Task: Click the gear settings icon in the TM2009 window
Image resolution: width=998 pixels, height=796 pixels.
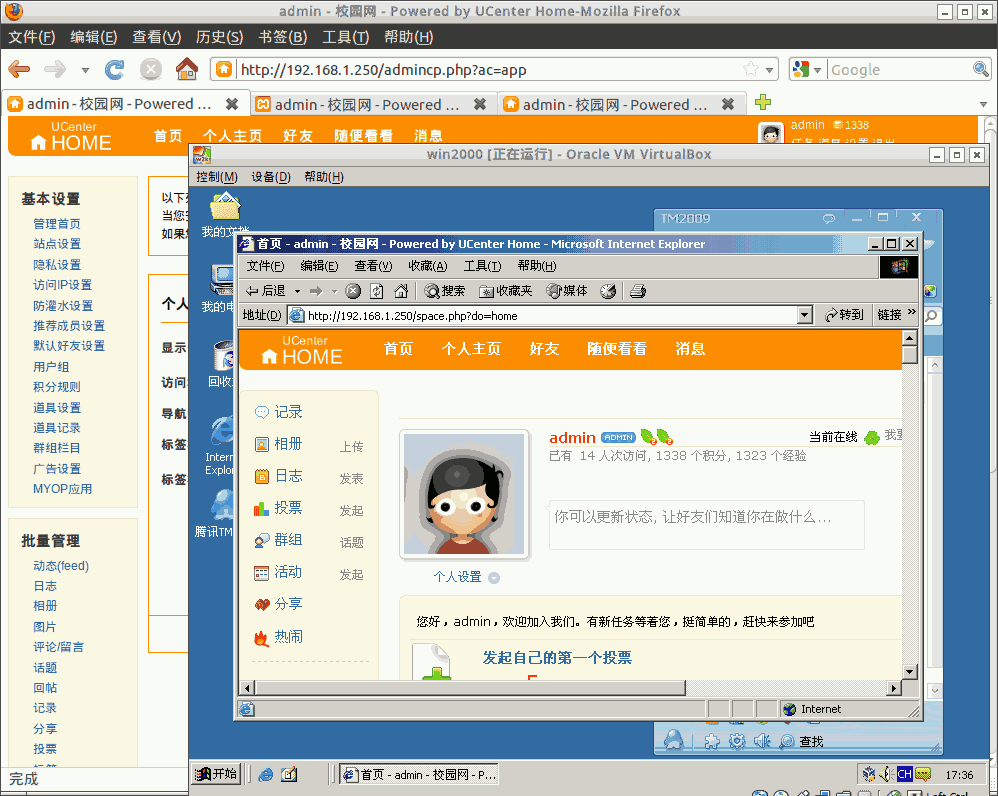Action: 737,741
